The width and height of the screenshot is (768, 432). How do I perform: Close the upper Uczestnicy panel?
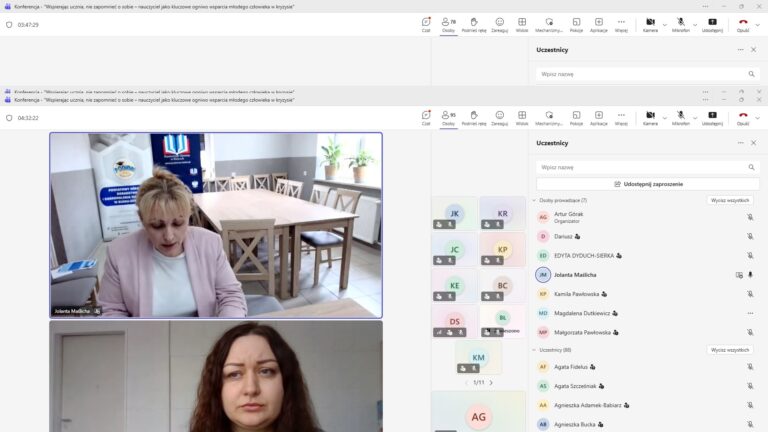click(754, 50)
